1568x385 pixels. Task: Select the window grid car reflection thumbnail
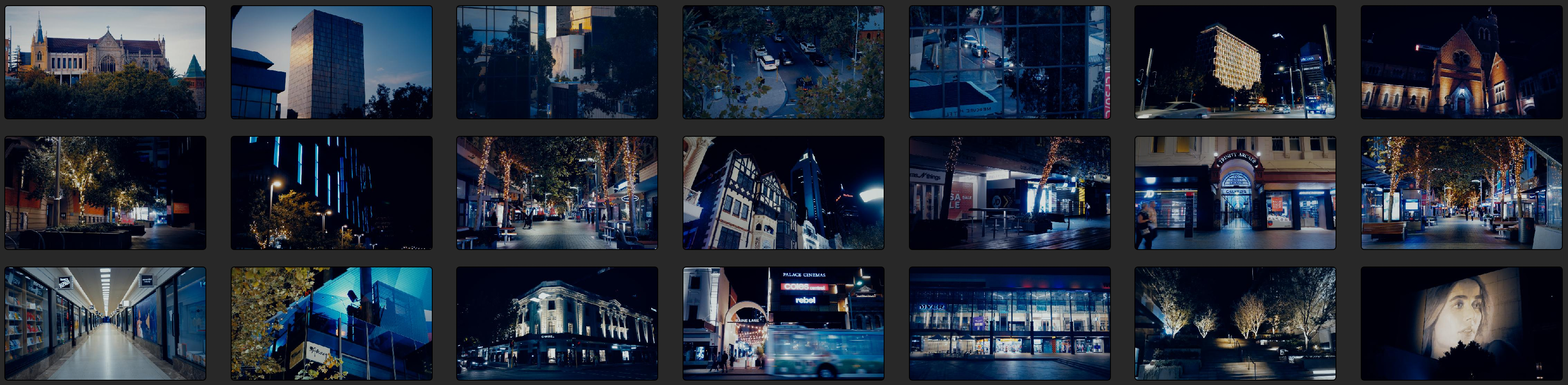pyautogui.click(x=1010, y=62)
